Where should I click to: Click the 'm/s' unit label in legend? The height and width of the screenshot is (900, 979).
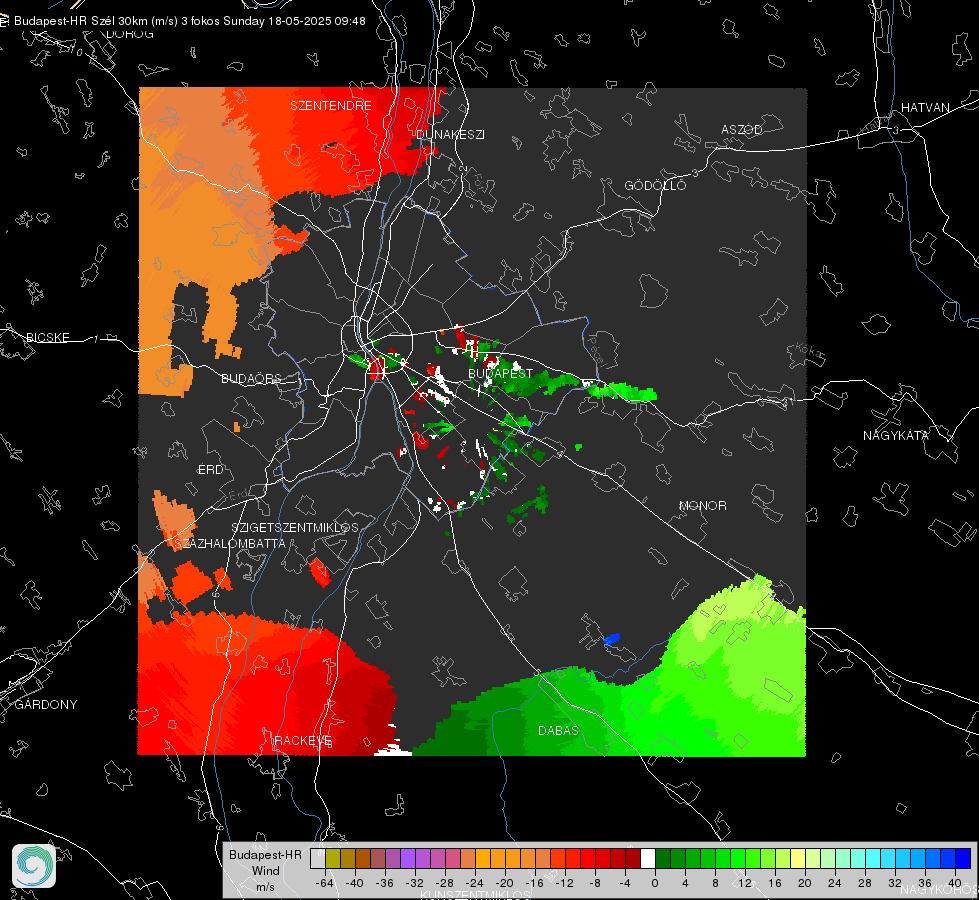[x=265, y=887]
